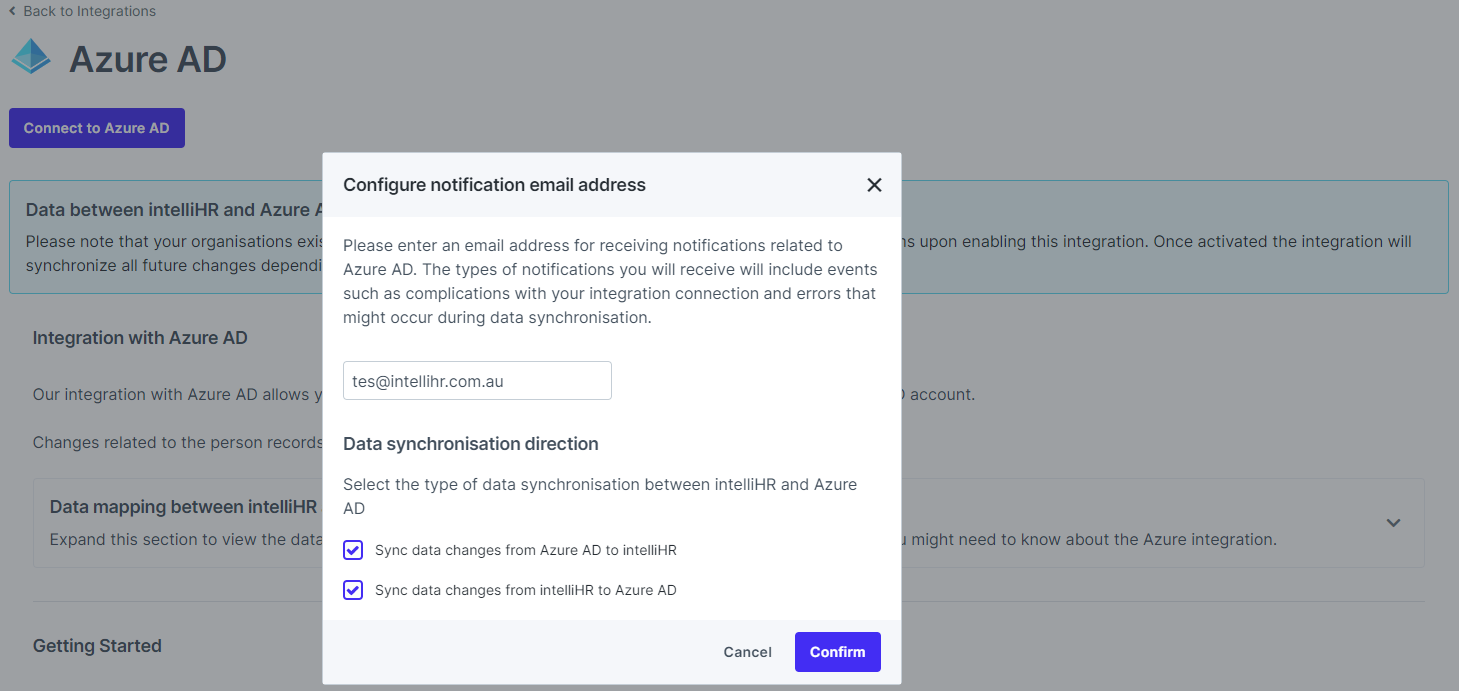Click the Azure AD pyramid logo

31,57
